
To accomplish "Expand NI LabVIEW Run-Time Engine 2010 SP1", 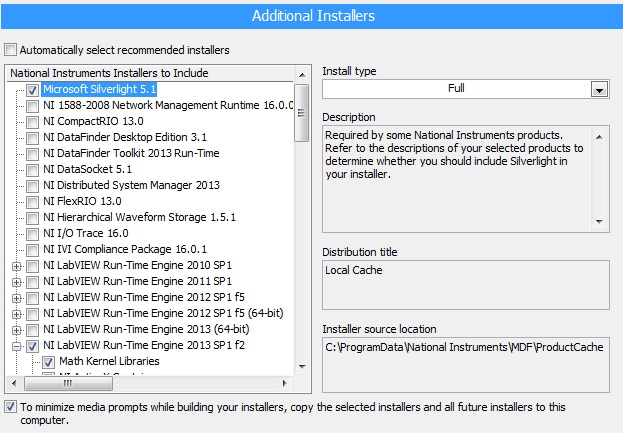I will [x=16, y=265].
